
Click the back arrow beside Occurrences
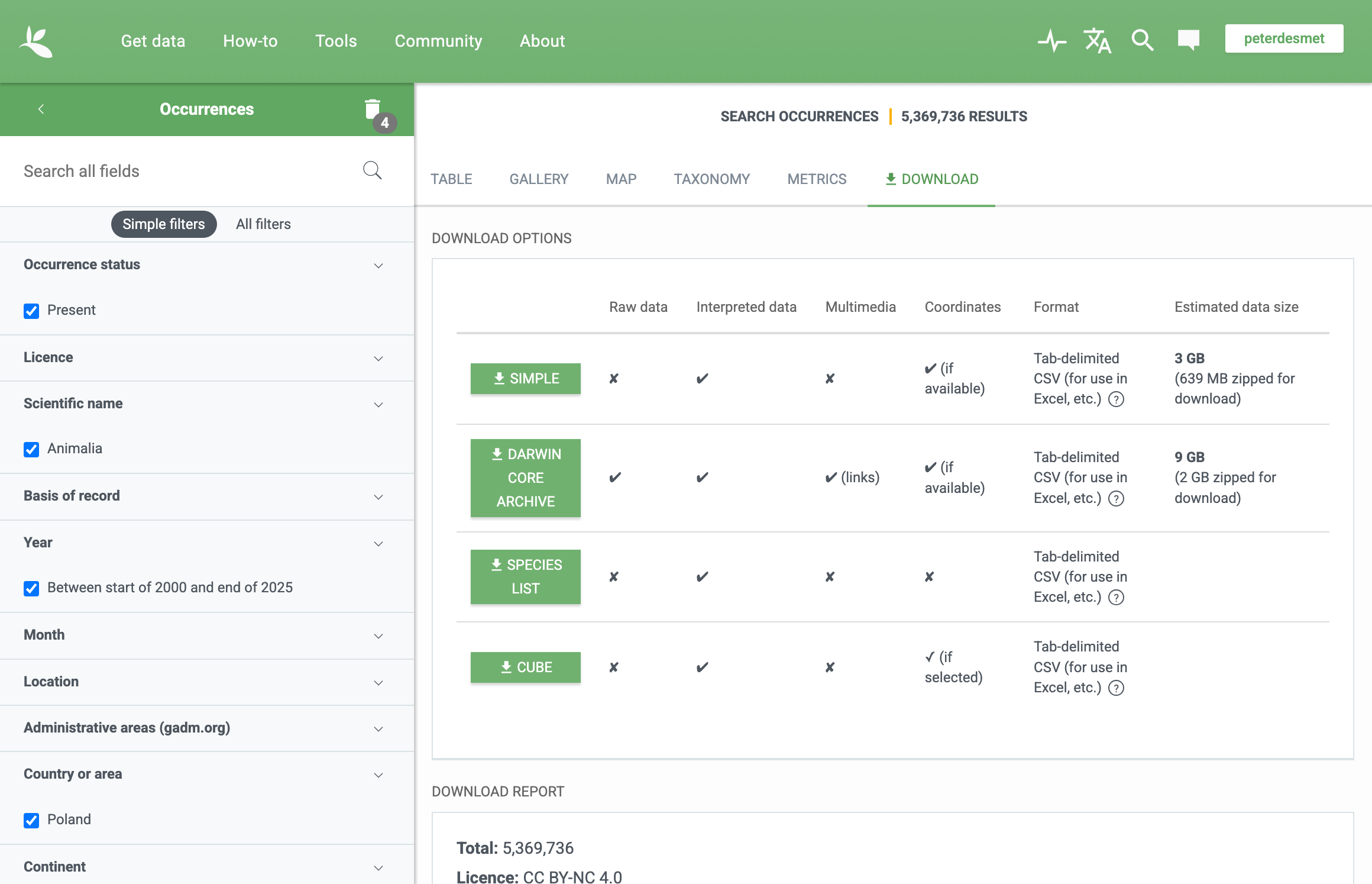point(41,109)
